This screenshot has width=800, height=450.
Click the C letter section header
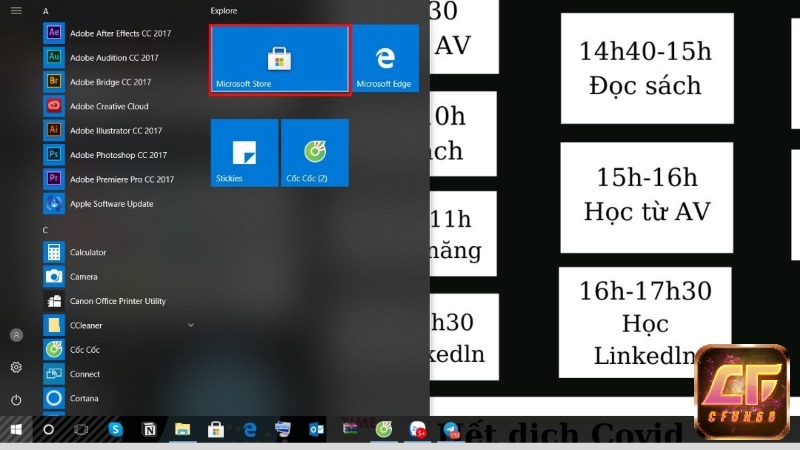45,230
